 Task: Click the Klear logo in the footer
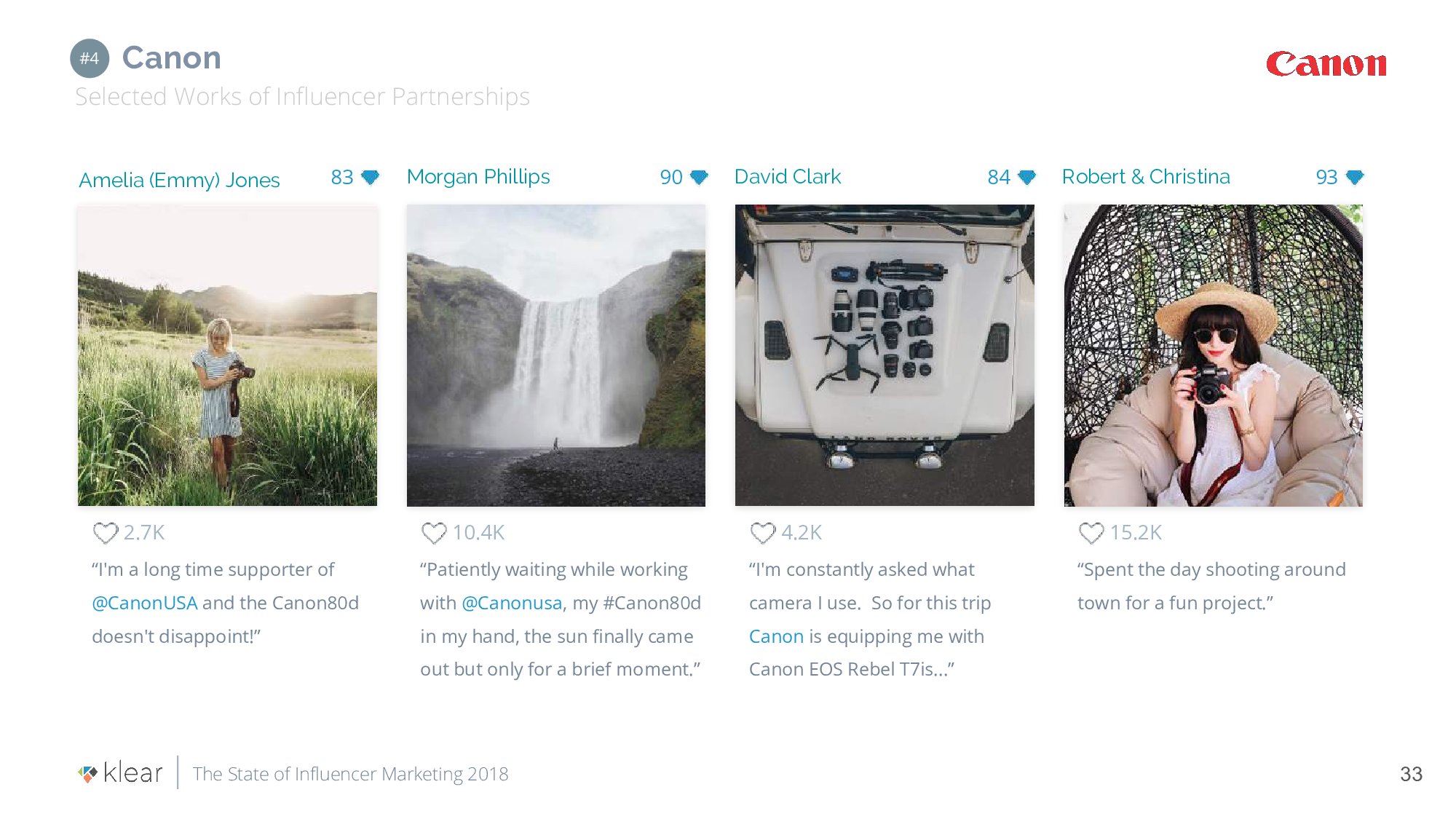(x=120, y=773)
